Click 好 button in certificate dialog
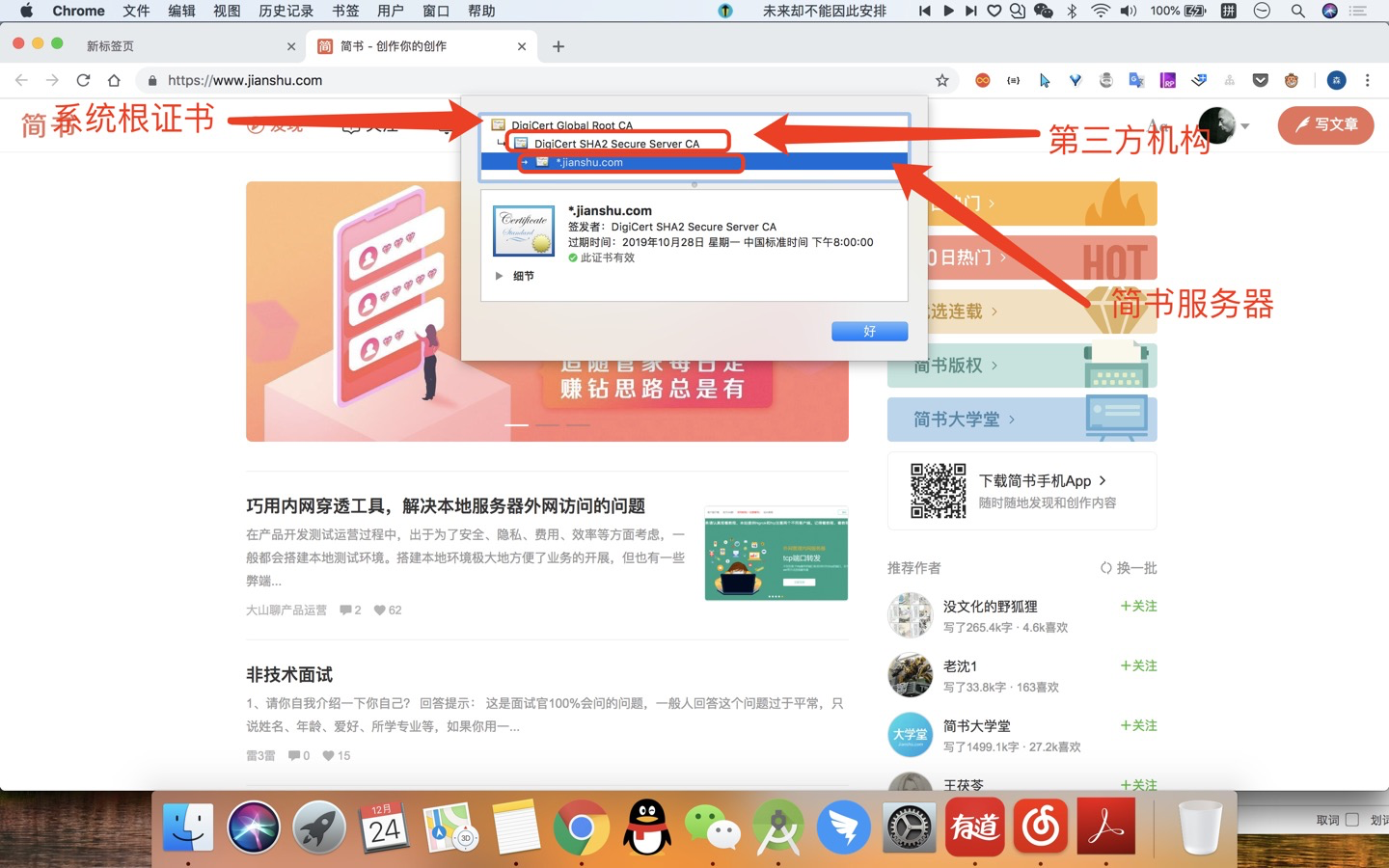1389x868 pixels. click(869, 331)
